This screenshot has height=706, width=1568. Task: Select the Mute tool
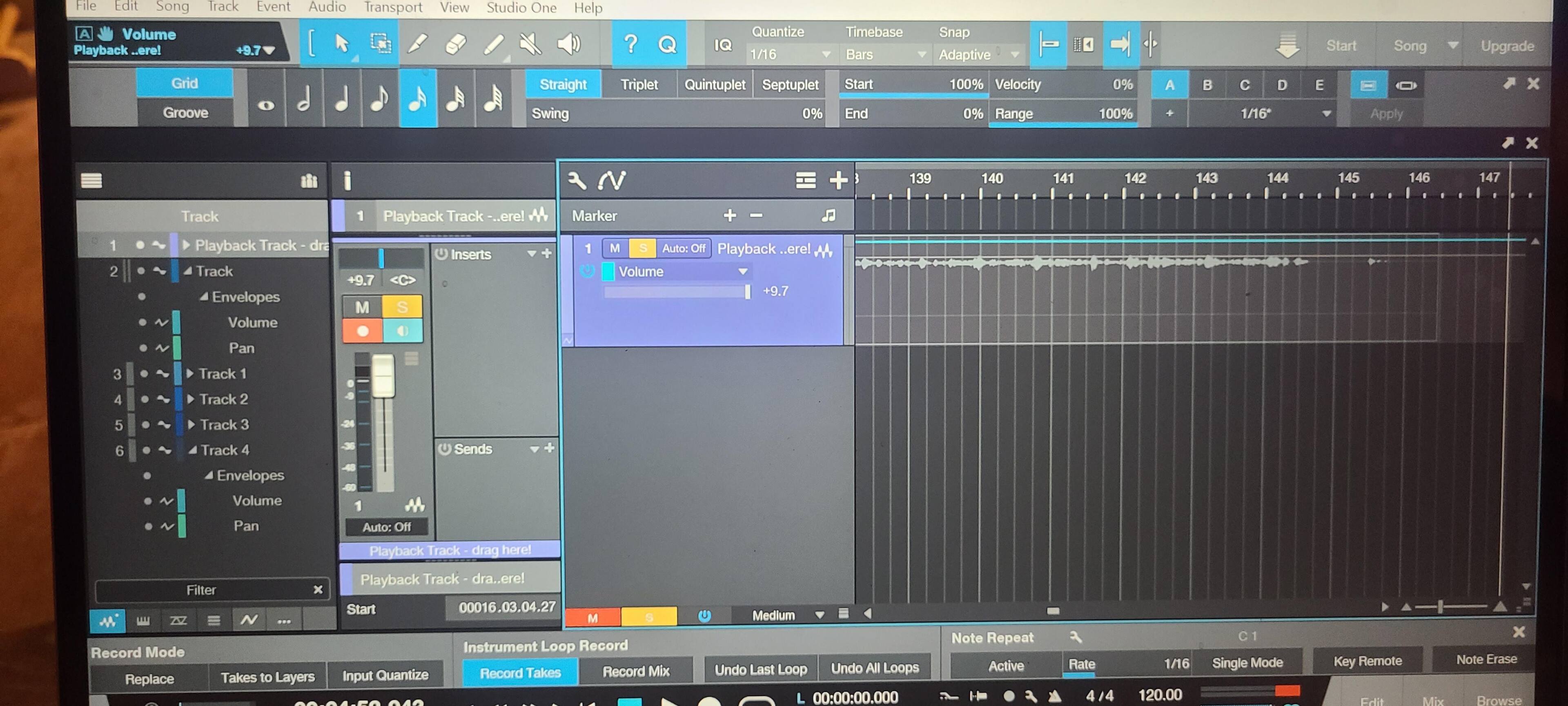click(530, 44)
